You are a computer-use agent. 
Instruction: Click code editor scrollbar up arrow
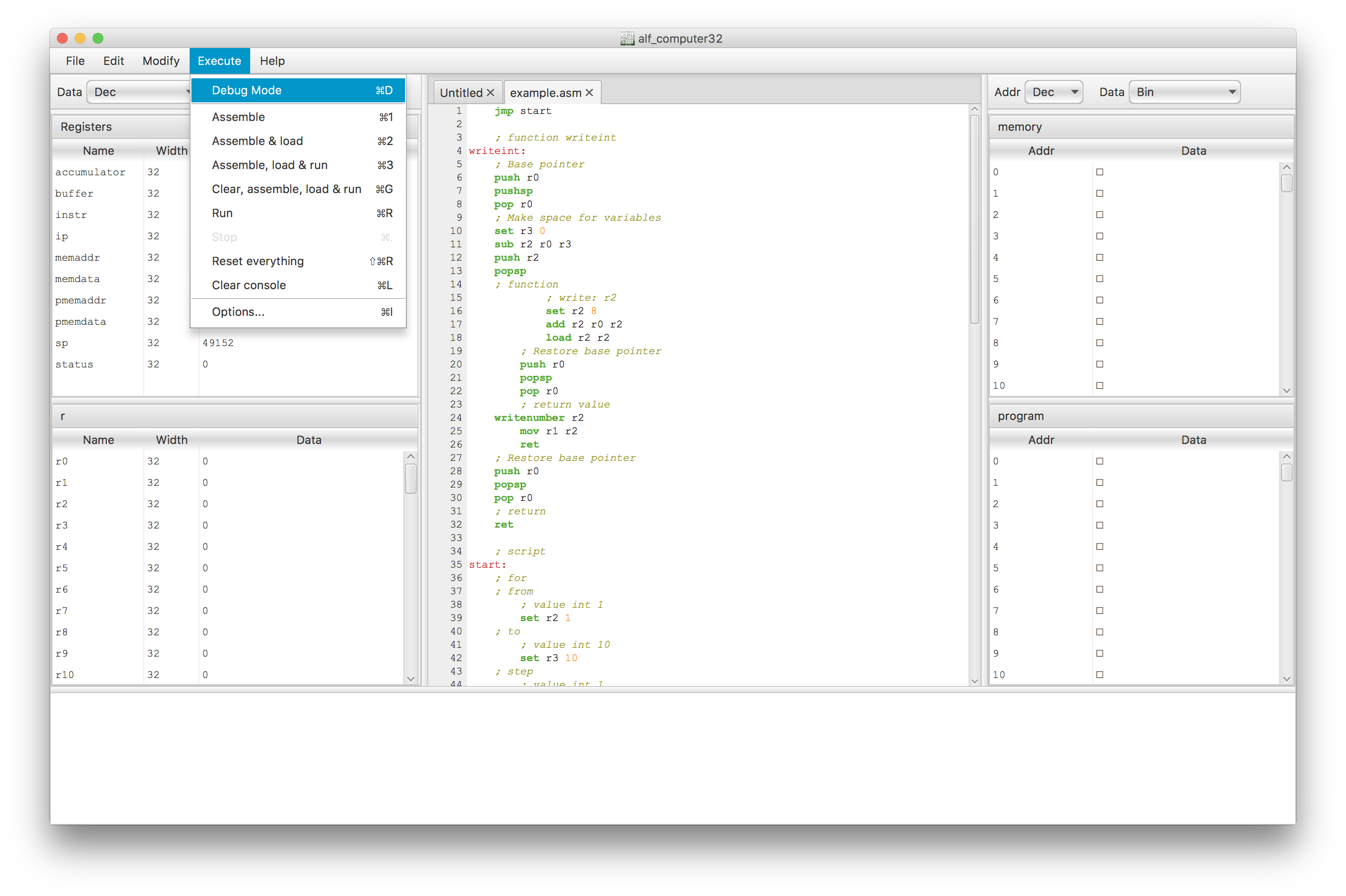974,109
